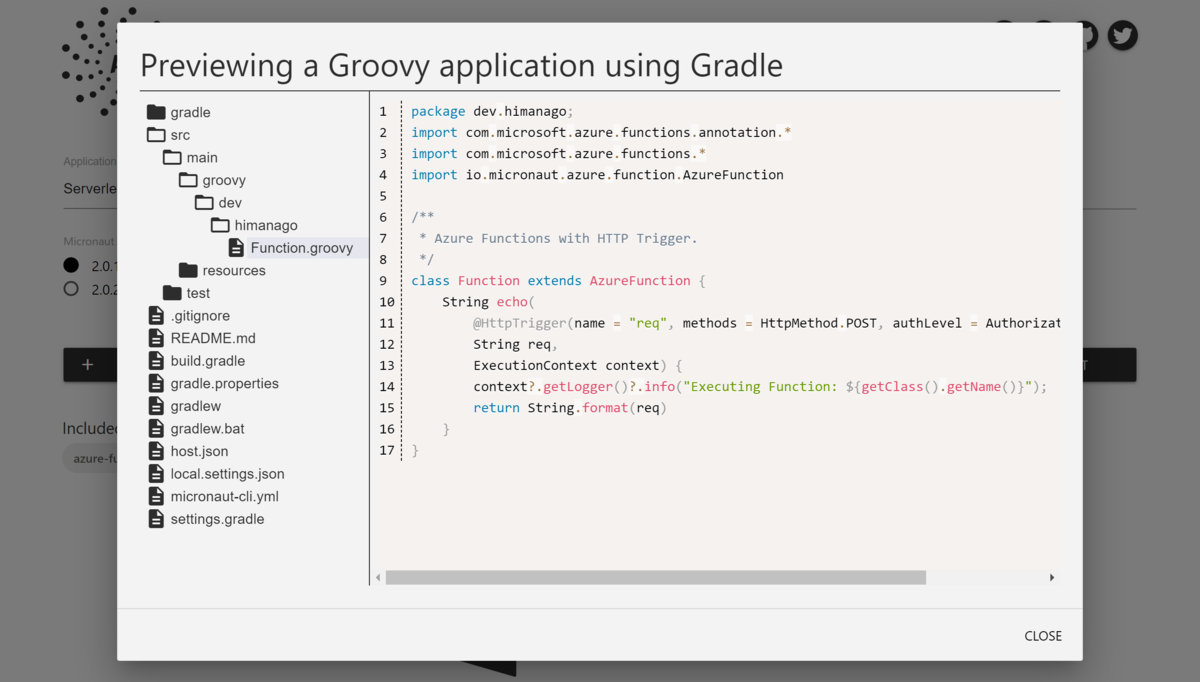Click the code horizontal scrollbar thumb
Screen dimensions: 1200x682
tap(656, 577)
